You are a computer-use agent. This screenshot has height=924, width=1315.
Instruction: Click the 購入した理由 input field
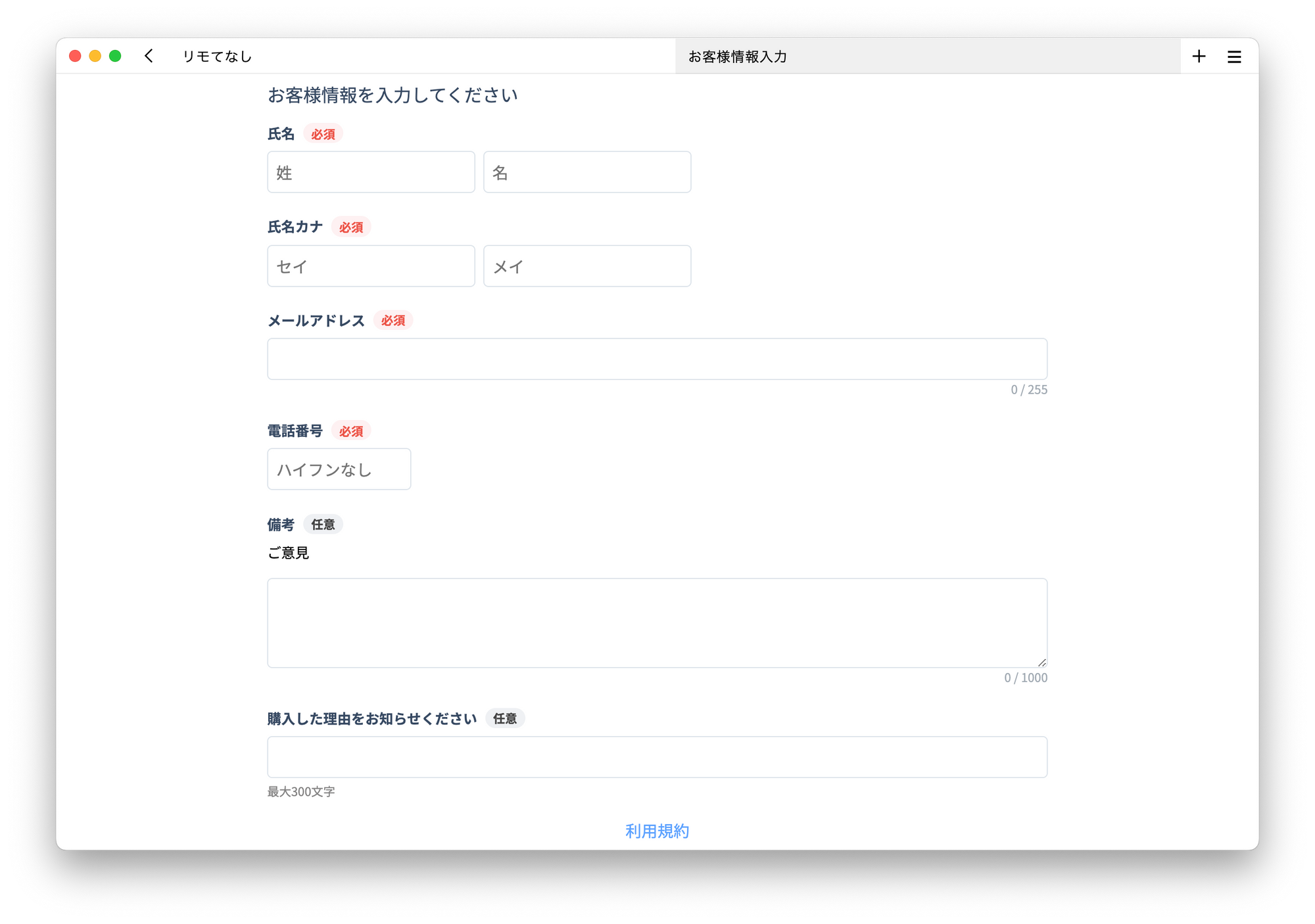click(657, 757)
